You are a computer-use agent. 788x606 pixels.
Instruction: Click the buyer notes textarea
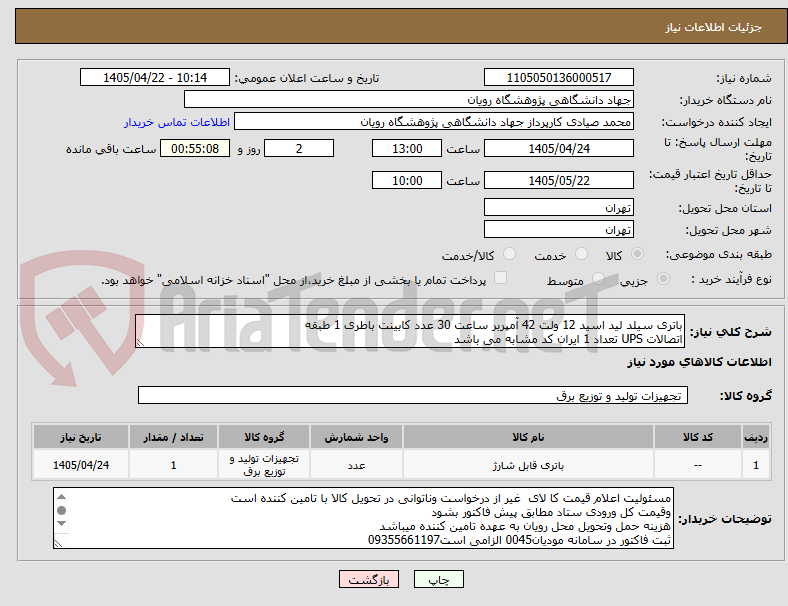point(363,518)
